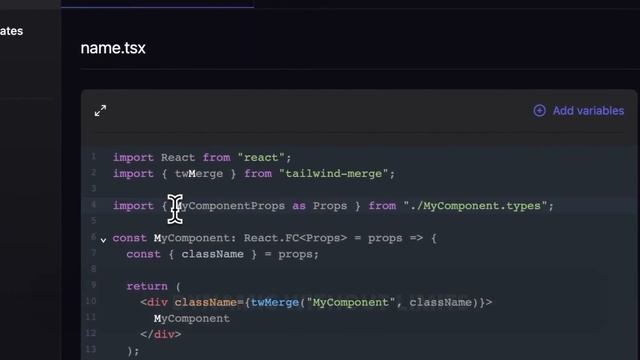Image resolution: width=640 pixels, height=360 pixels.
Task: Click the twMerge import name on line 2
Action: point(199,174)
